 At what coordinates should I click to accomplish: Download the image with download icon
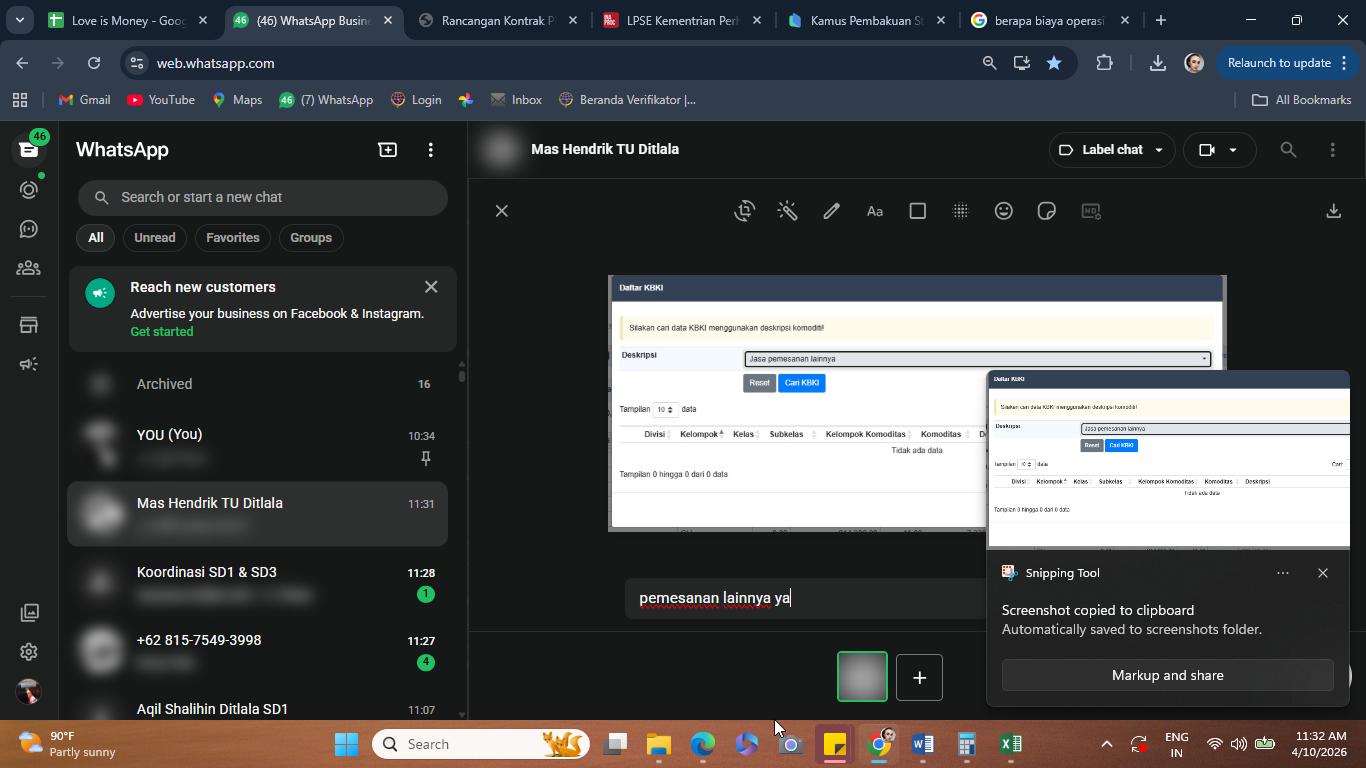(1333, 211)
